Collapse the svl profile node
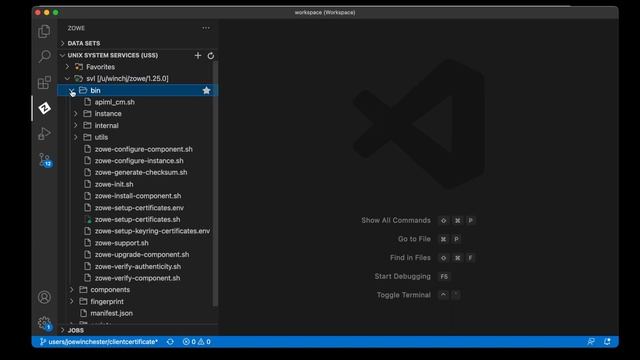The height and width of the screenshot is (360, 640). (67, 78)
